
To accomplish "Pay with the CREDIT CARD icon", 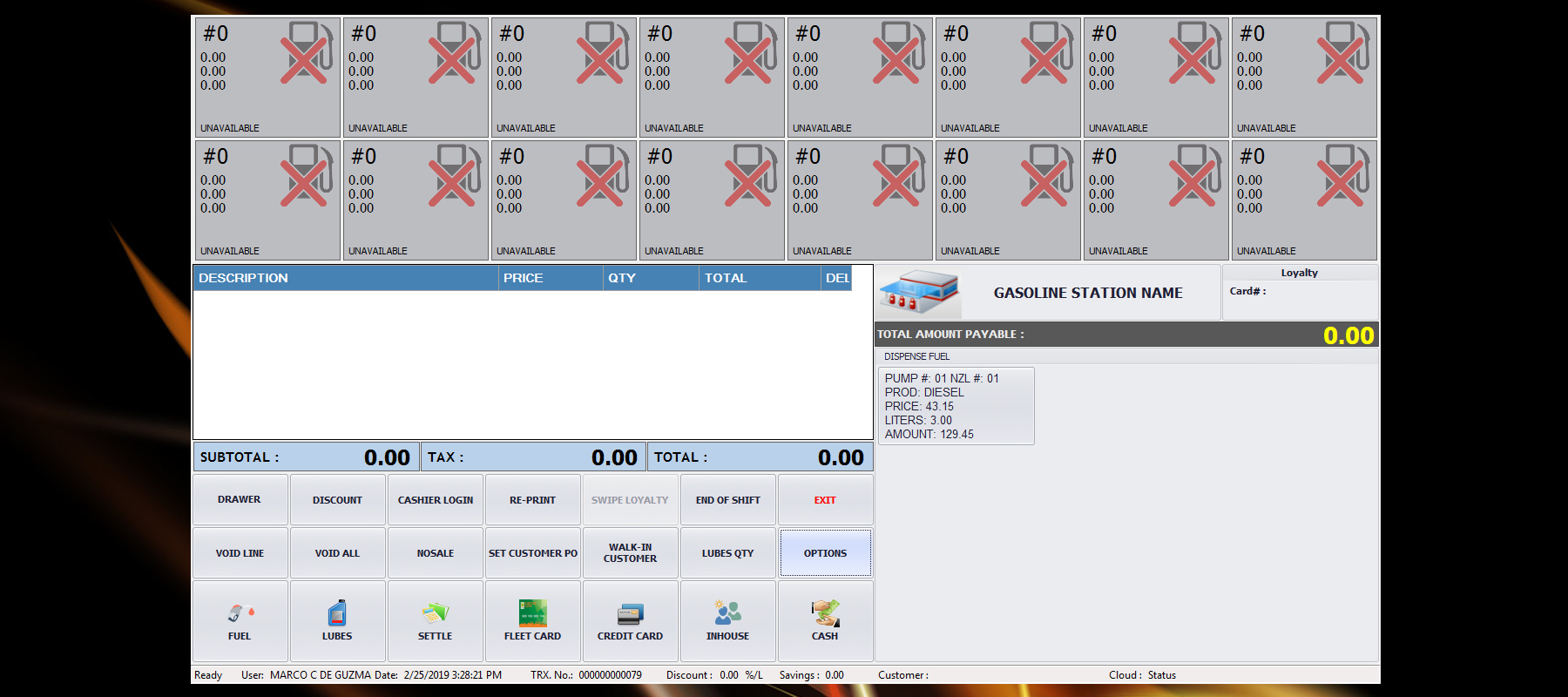I will (x=630, y=614).
